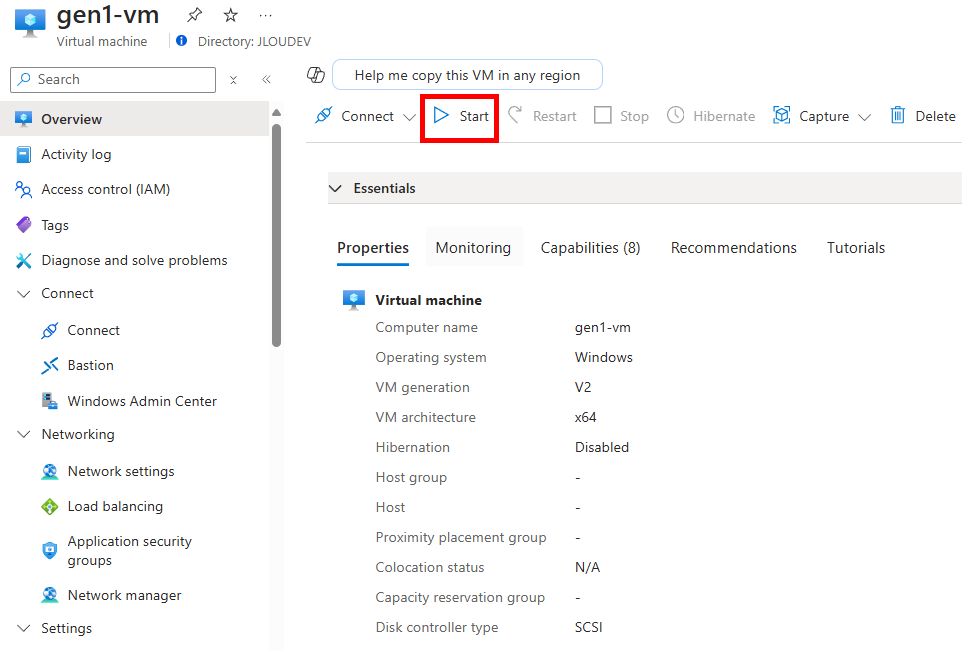Open Access control (IAM) in sidebar
962x651 pixels.
[106, 190]
